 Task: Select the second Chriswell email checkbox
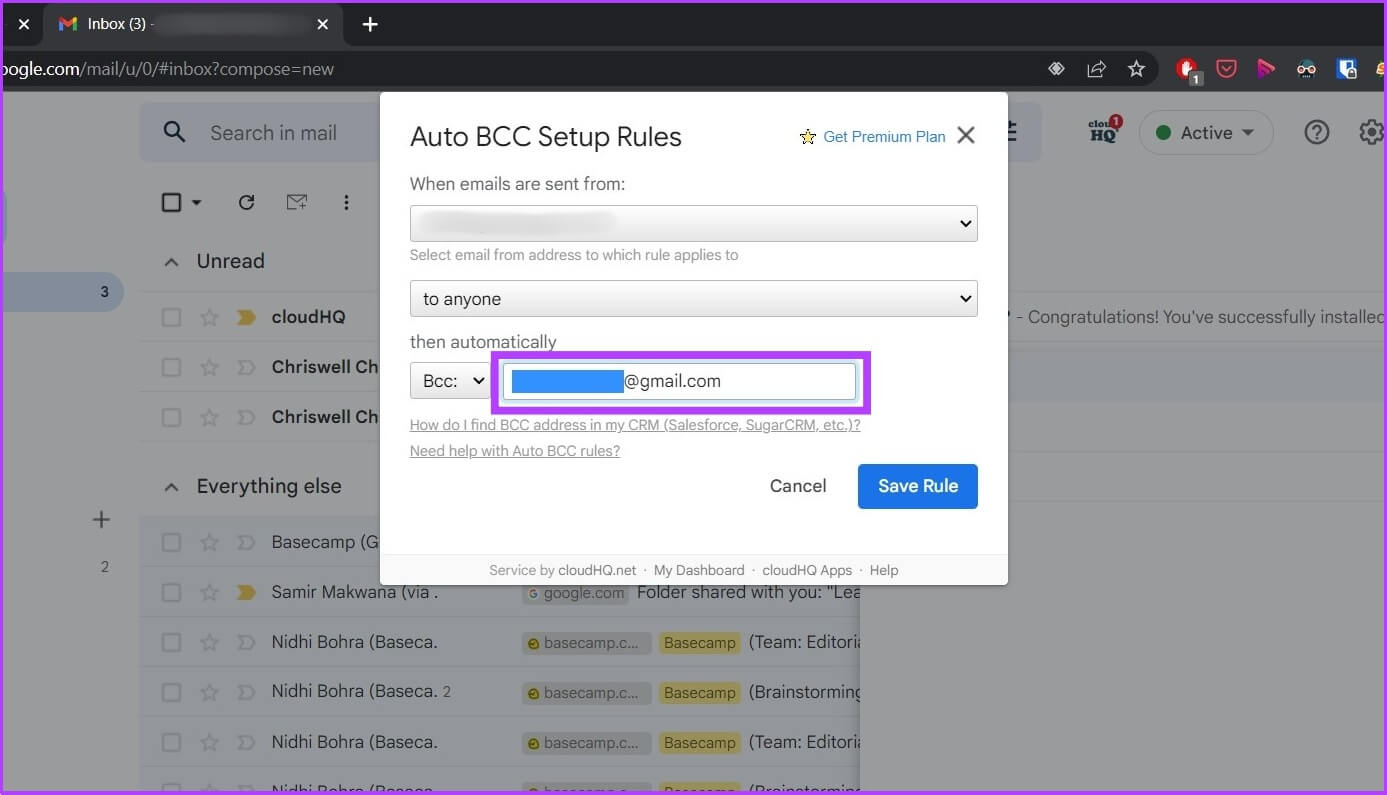tap(171, 417)
